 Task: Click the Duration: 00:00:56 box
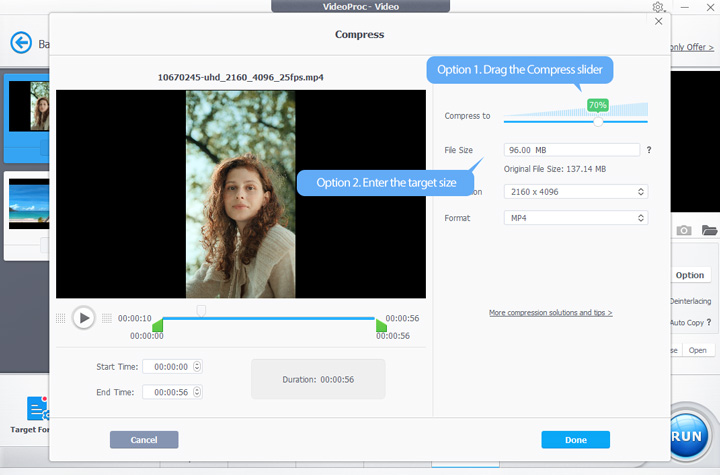(x=318, y=379)
